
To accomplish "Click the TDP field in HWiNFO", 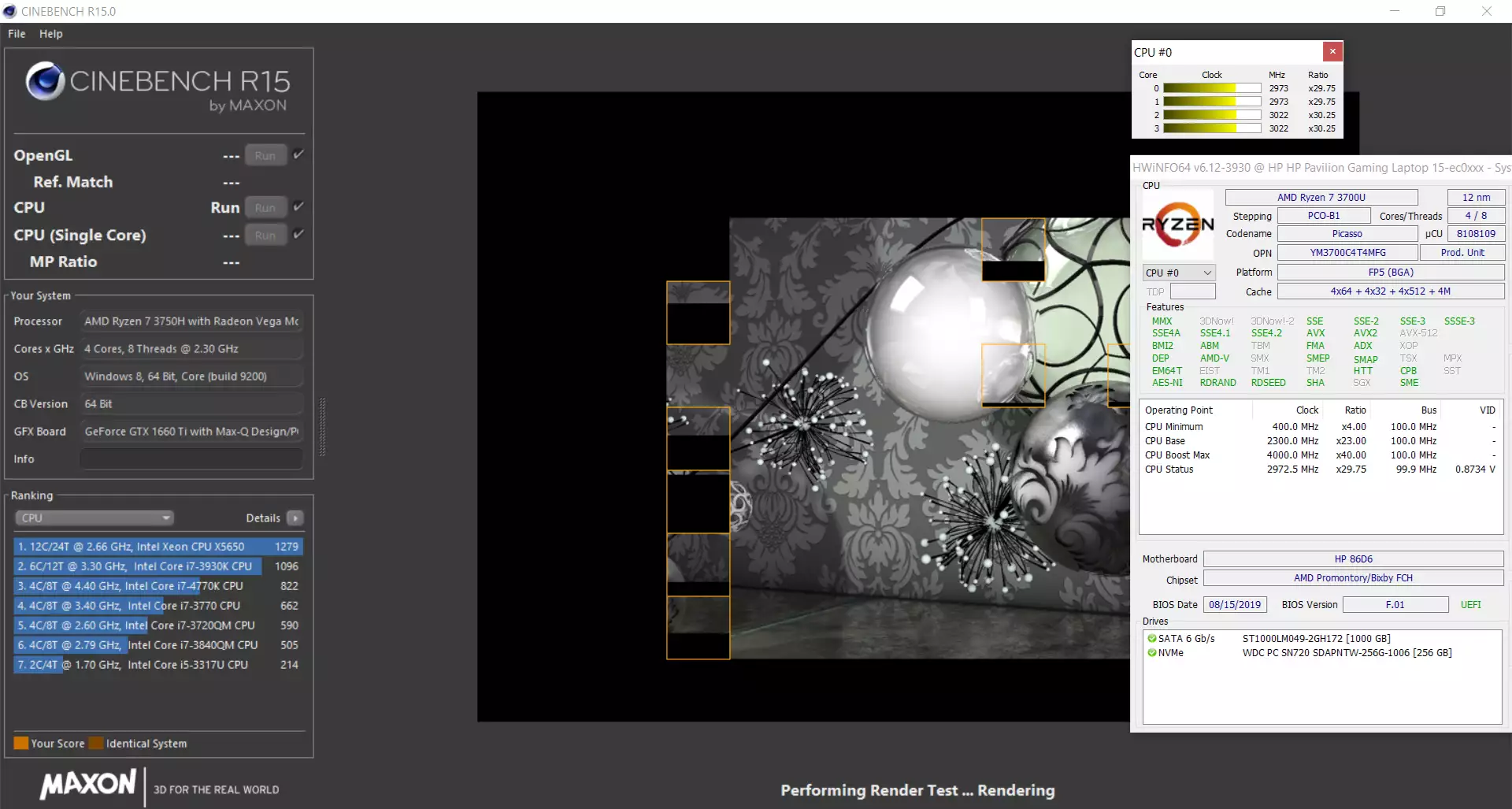I will [x=1193, y=291].
